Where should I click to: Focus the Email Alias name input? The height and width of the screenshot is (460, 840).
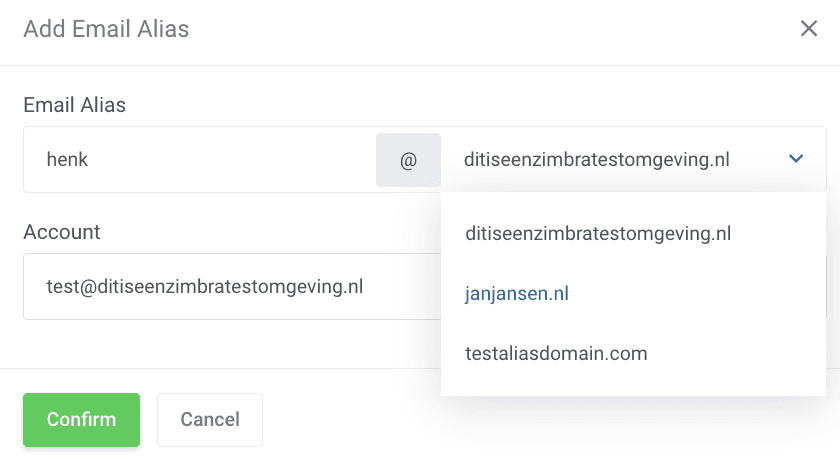200,159
